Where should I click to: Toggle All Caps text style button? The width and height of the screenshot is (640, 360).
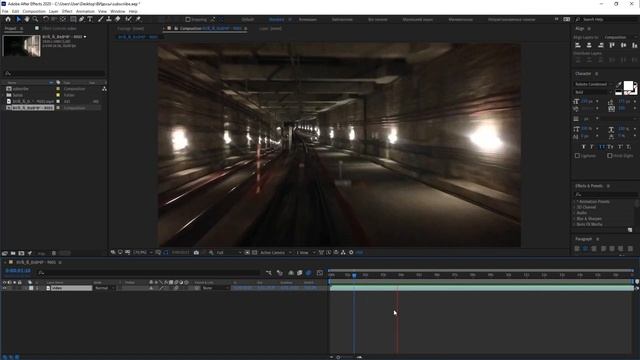coord(601,147)
